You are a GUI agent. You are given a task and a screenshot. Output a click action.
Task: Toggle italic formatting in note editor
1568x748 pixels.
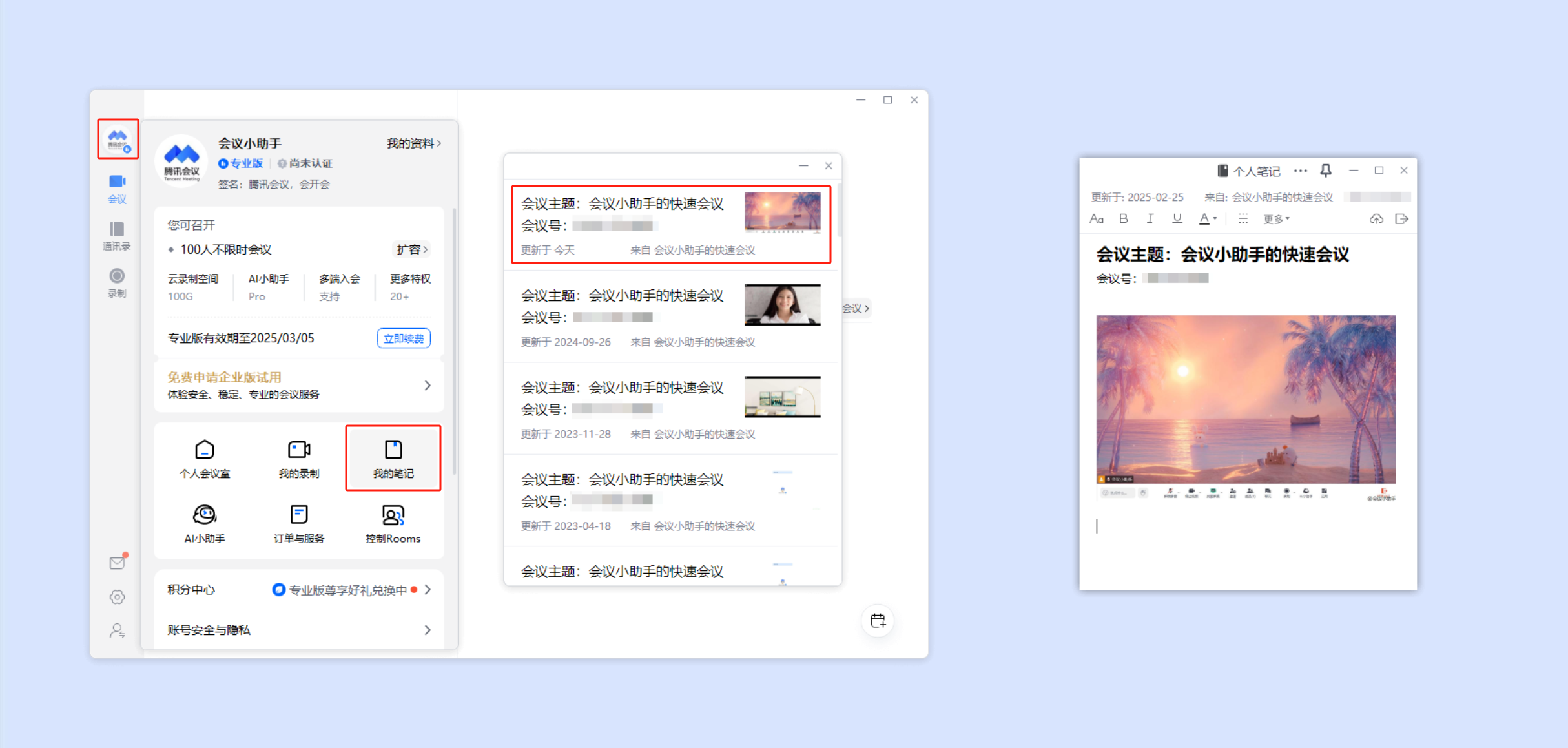pos(1150,219)
